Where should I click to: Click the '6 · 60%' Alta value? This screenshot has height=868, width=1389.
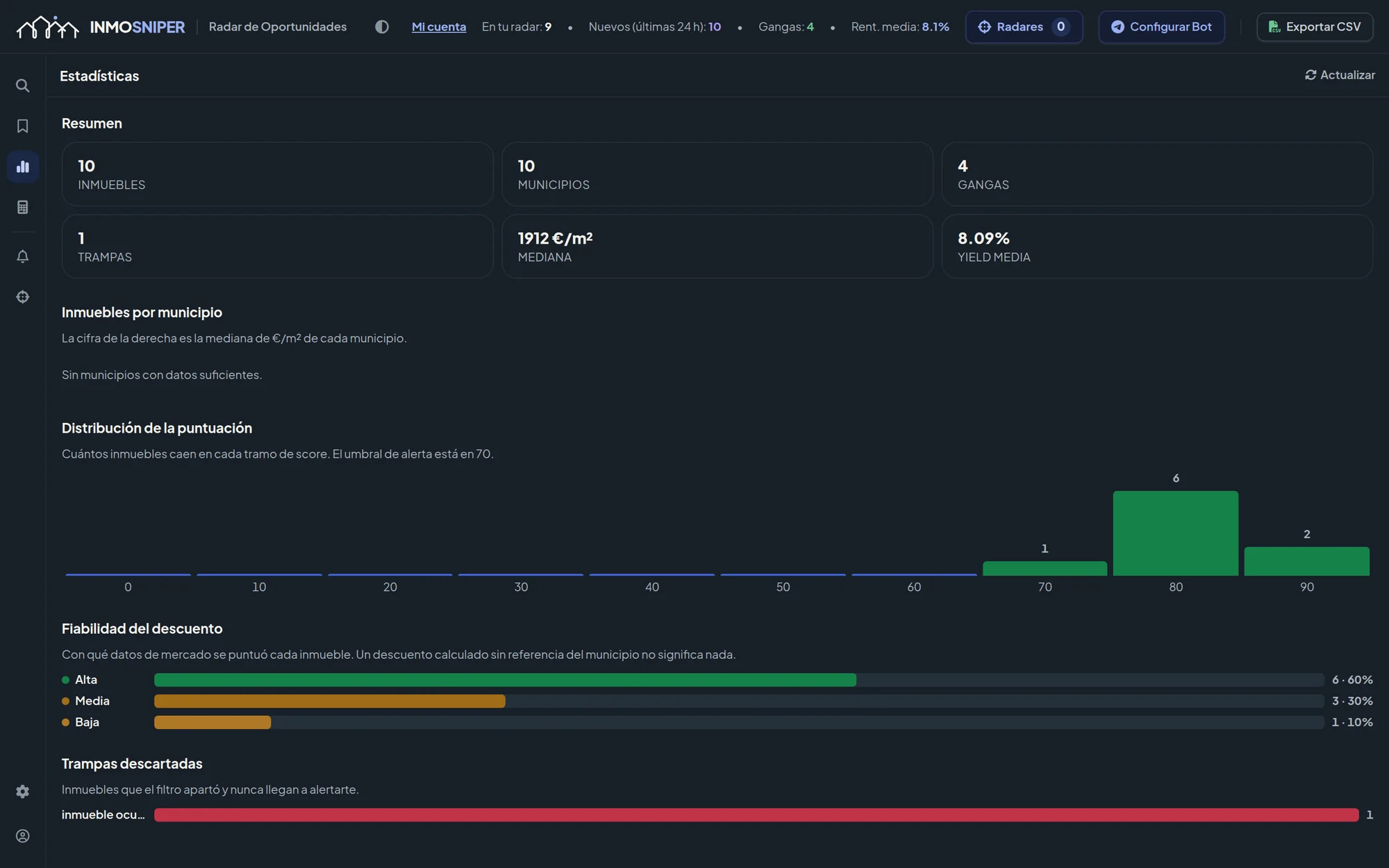(1352, 680)
